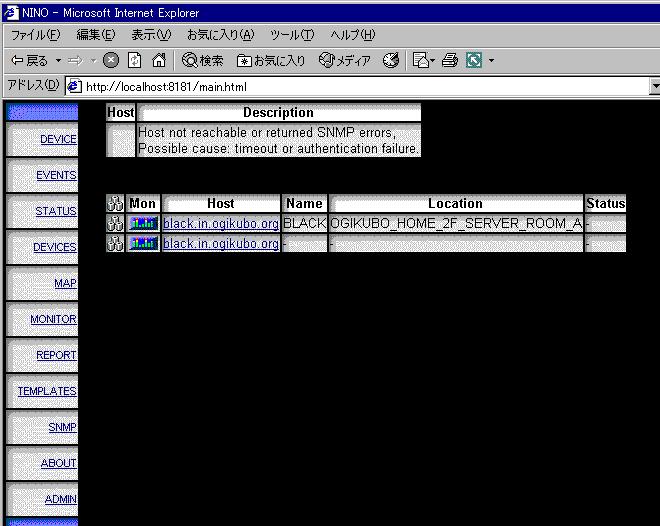Expand the Mail button dropdown arrow
The height and width of the screenshot is (526, 660).
click(x=433, y=61)
